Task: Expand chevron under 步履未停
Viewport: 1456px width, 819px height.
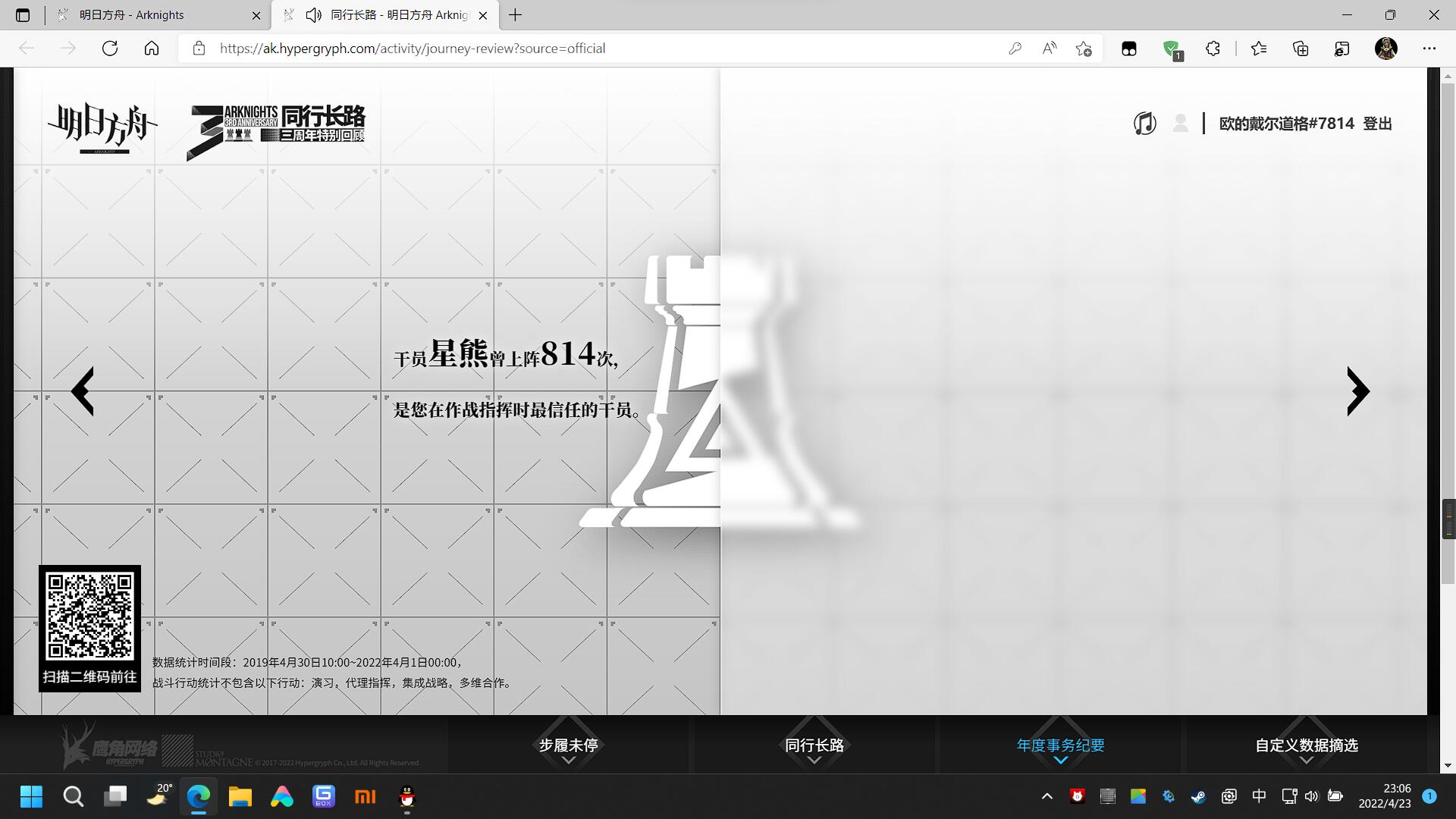Action: [x=568, y=761]
